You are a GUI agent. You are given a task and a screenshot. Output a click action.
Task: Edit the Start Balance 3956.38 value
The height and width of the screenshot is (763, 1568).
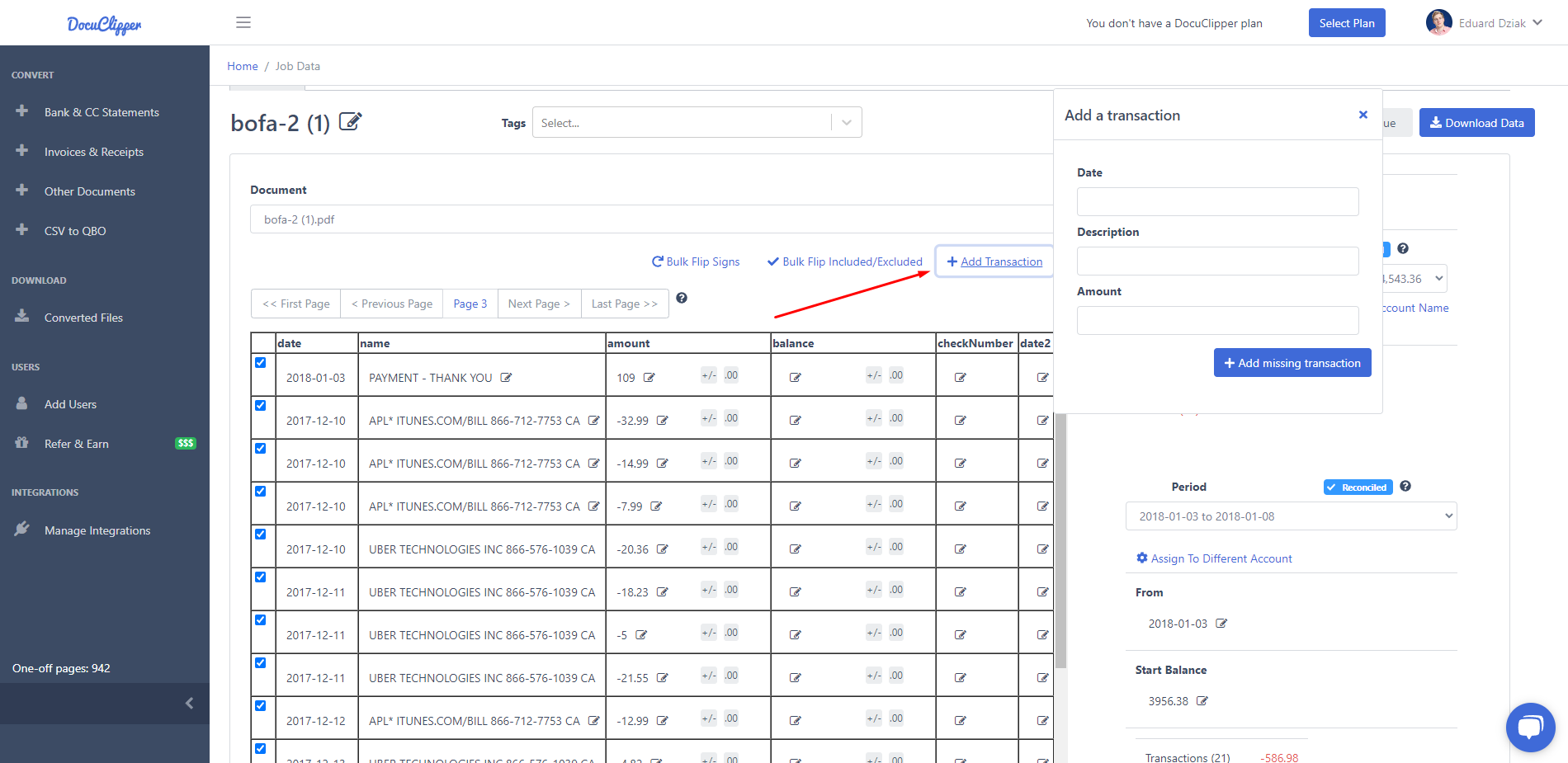[x=1202, y=701]
